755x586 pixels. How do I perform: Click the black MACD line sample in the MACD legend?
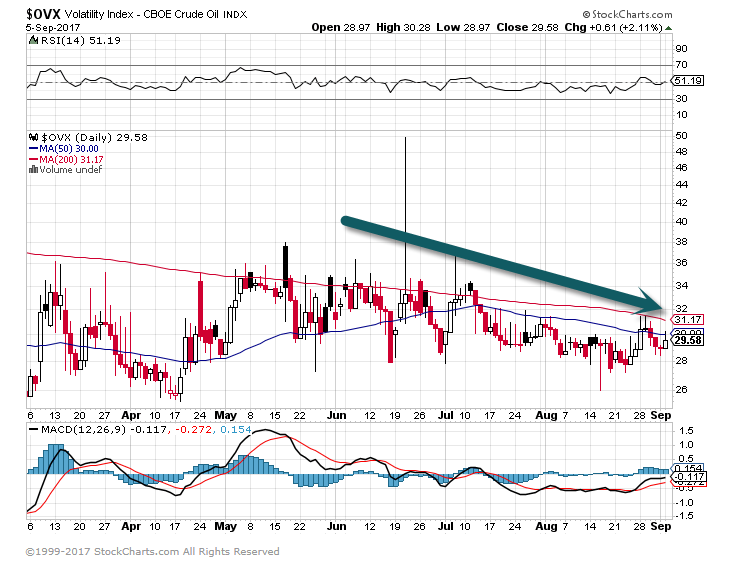click(x=34, y=429)
